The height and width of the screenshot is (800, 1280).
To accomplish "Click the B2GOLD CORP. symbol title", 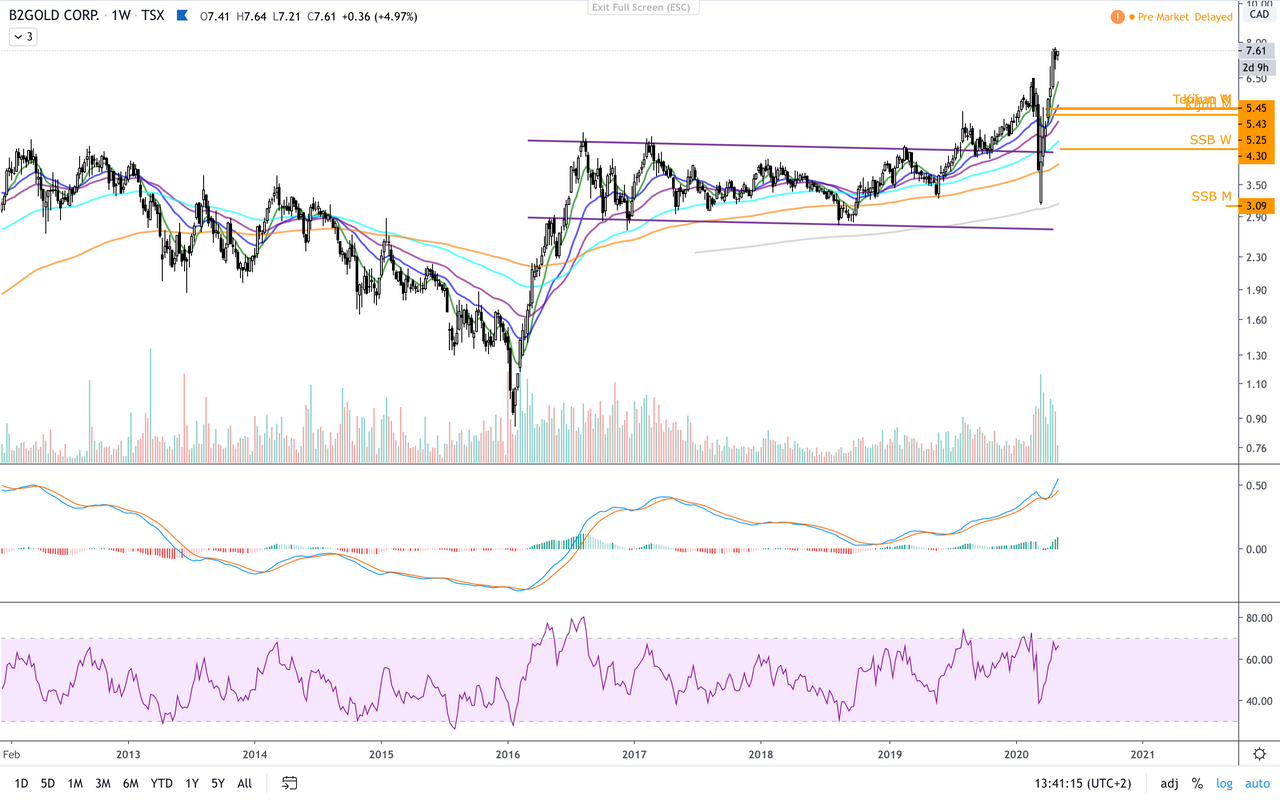I will point(50,17).
